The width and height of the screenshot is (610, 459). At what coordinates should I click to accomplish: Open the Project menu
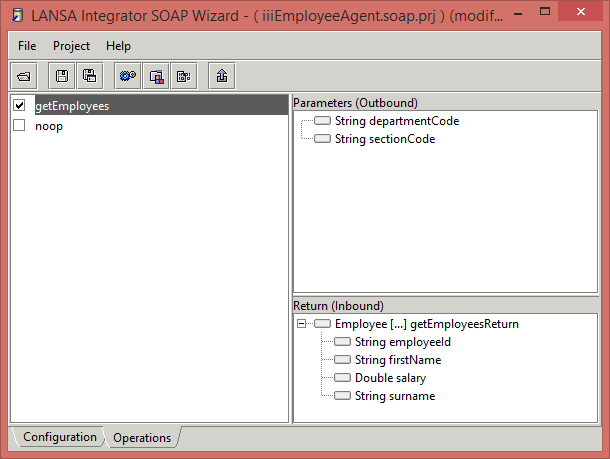point(71,46)
